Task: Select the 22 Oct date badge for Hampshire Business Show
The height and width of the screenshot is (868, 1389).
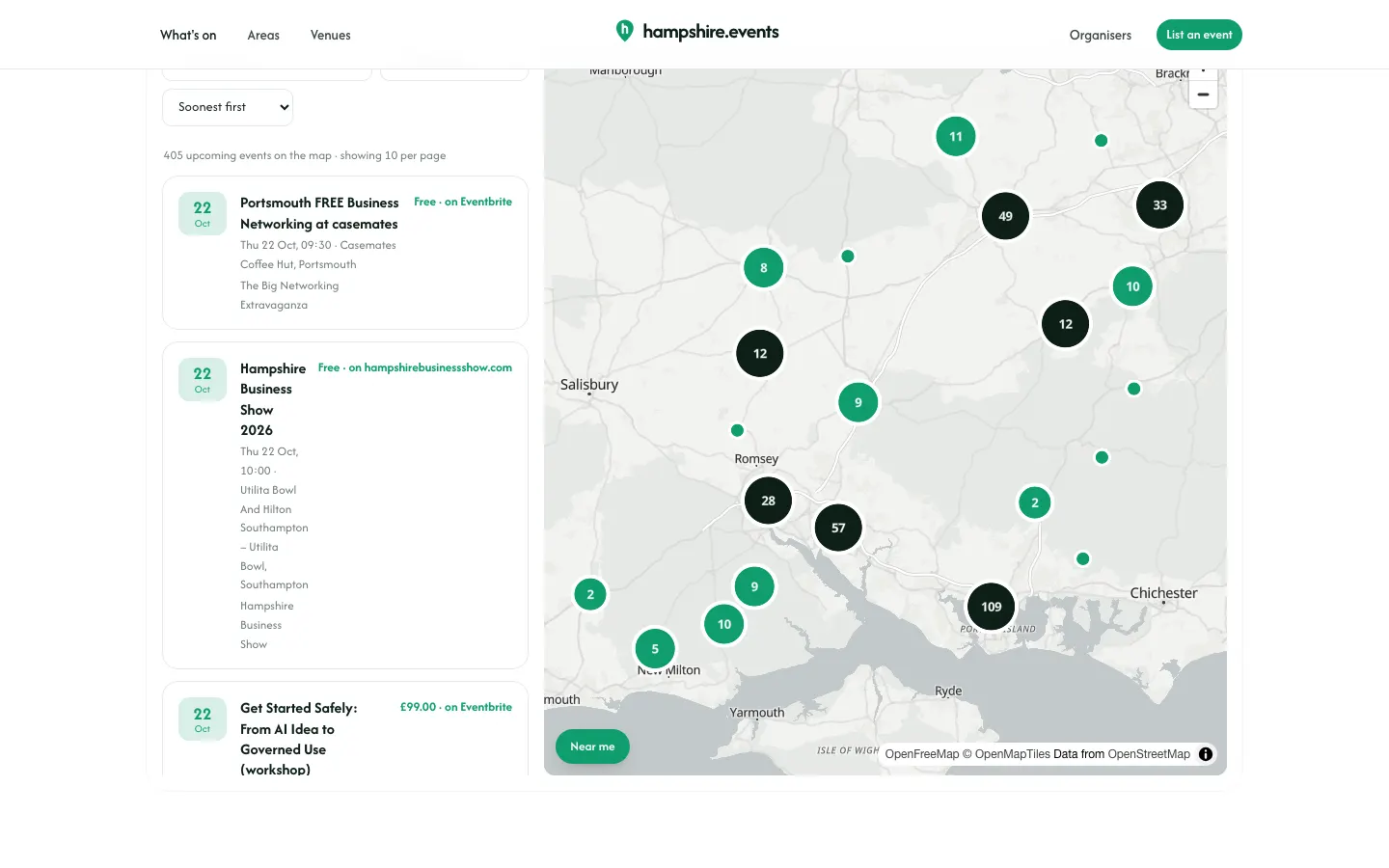Action: coord(203,380)
